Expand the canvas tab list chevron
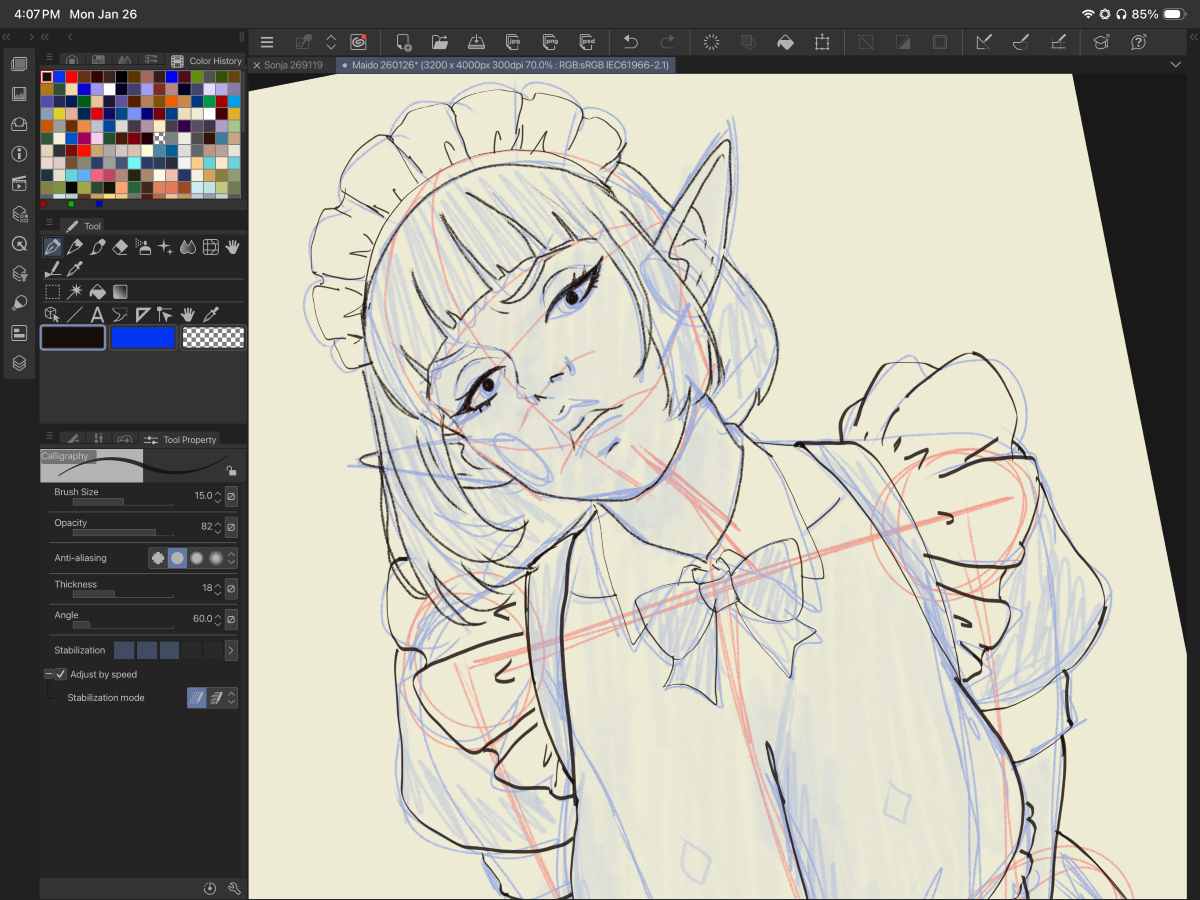This screenshot has width=1200, height=900. [1175, 64]
